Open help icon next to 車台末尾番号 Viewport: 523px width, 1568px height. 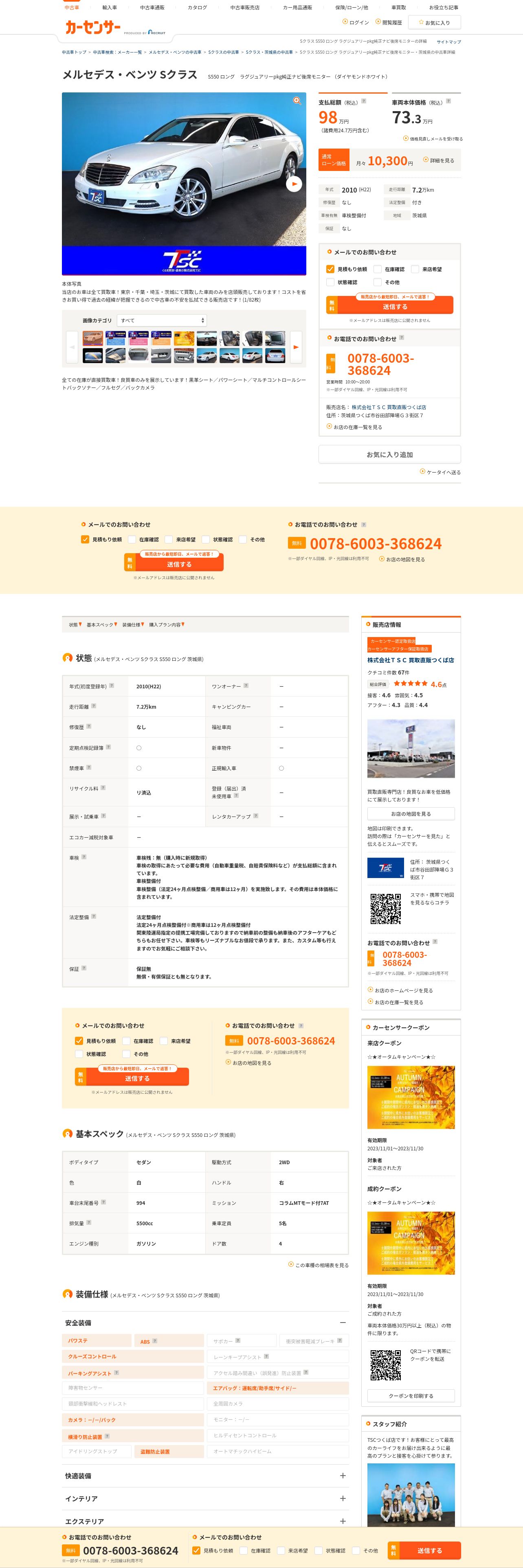[x=103, y=1202]
